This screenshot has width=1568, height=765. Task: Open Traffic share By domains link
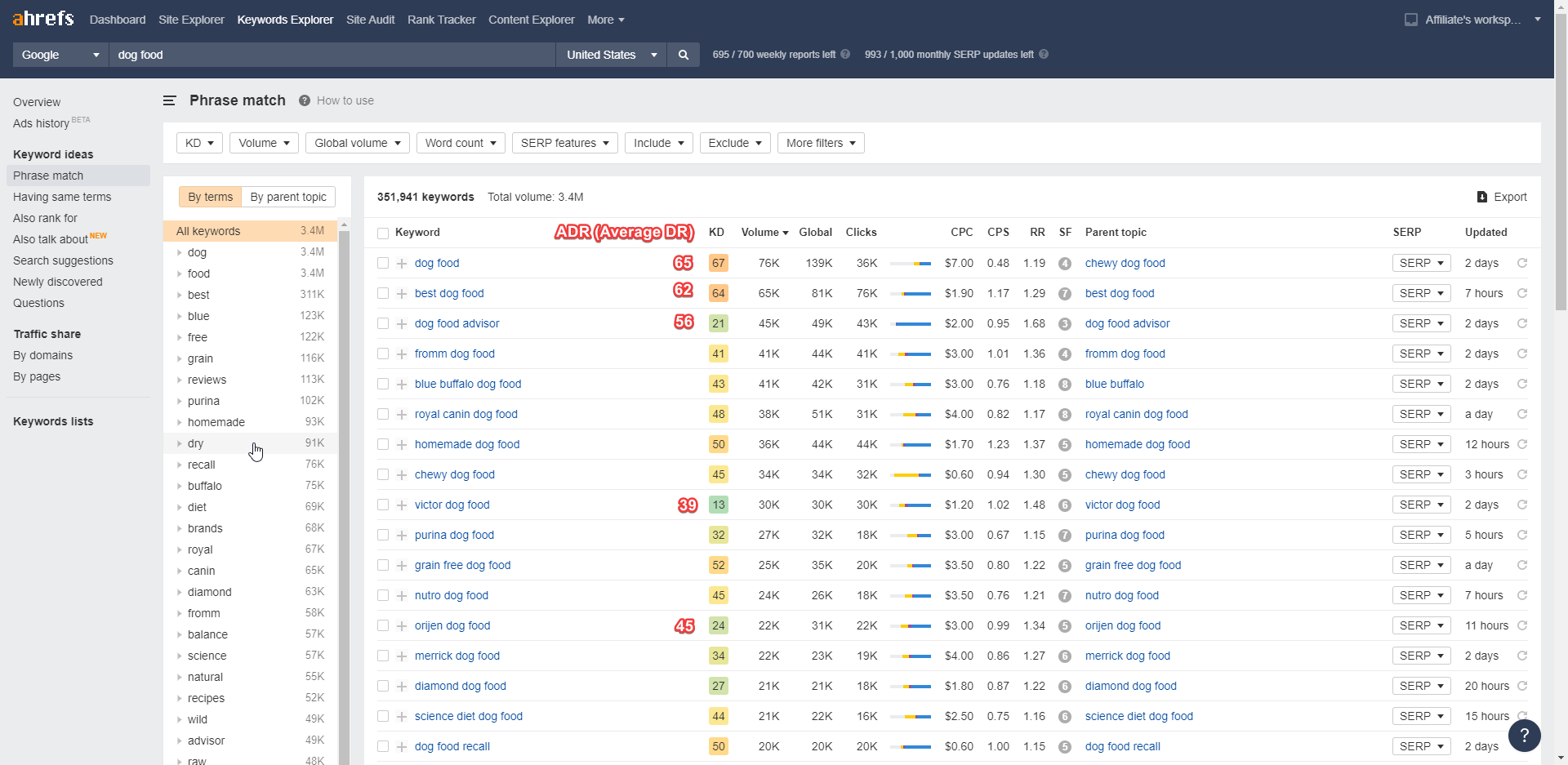(x=43, y=355)
